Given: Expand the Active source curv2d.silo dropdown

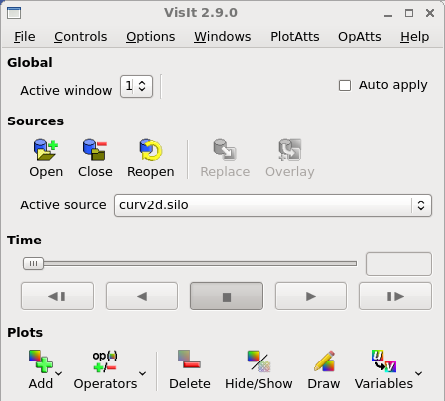Looking at the screenshot, I should (273, 205).
